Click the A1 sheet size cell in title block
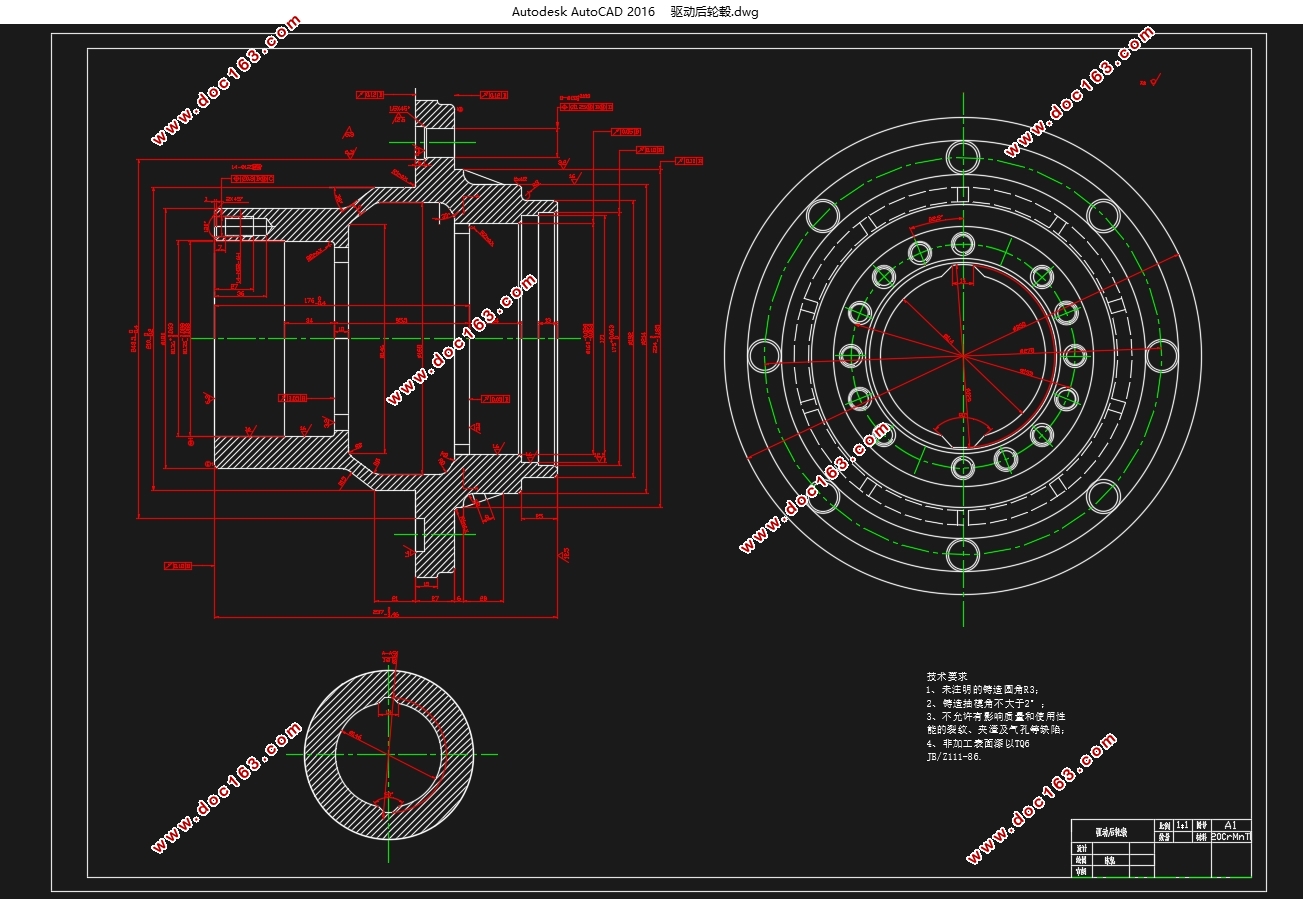Screen dimensions: 1303x899 (1230, 826)
